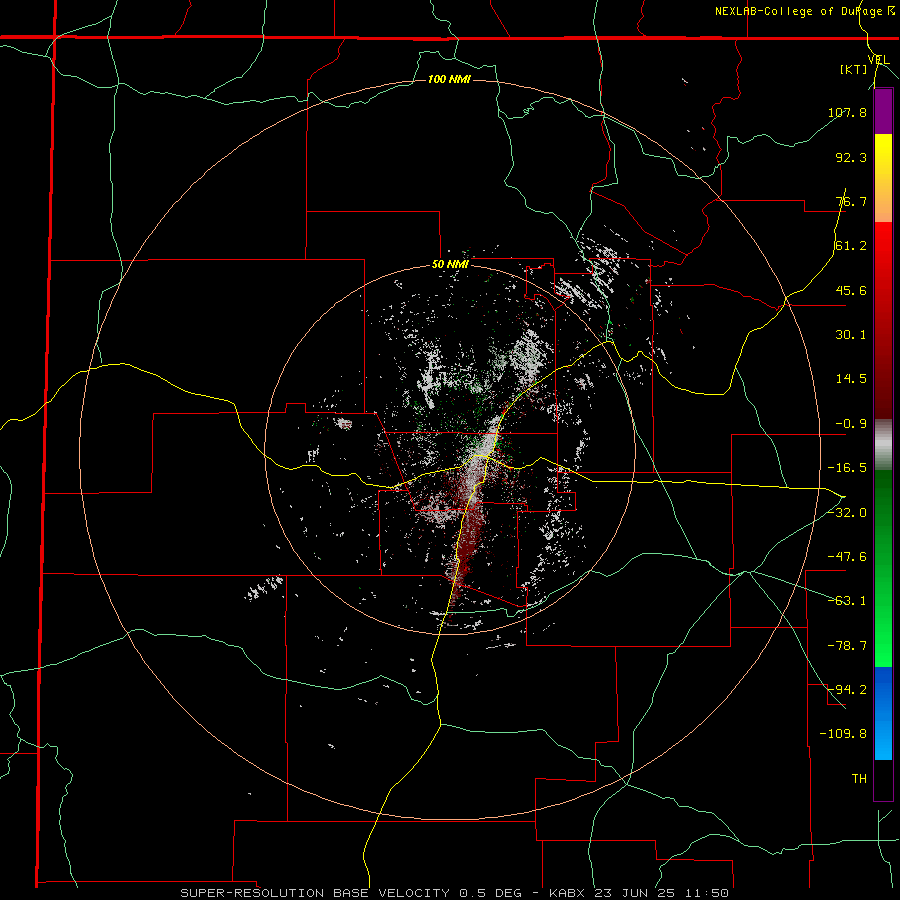Click the Super-Resolution Base Velocity caption
900x900 pixels.
point(455,893)
